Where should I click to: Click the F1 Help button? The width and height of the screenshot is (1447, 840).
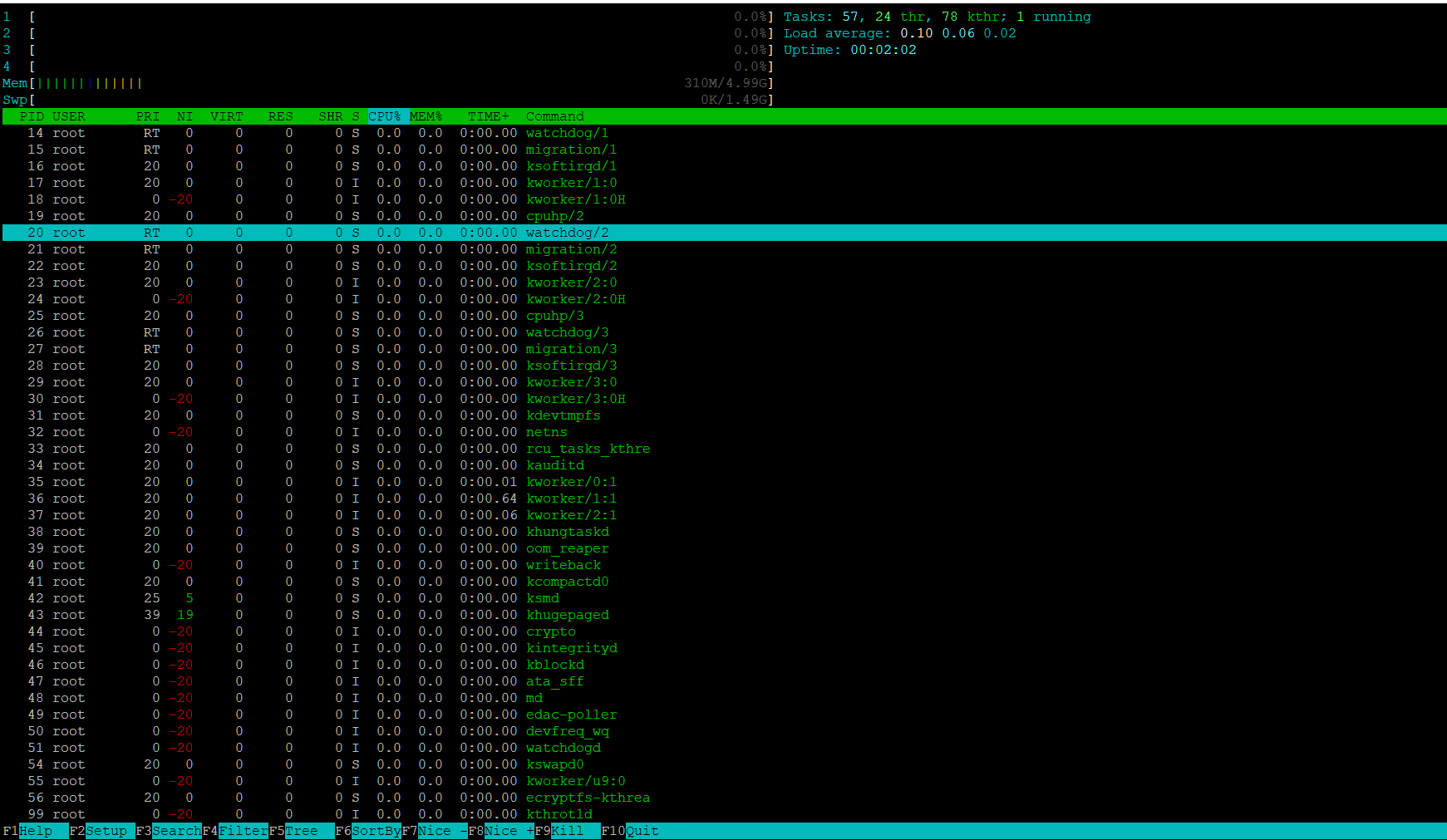pyautogui.click(x=35, y=831)
